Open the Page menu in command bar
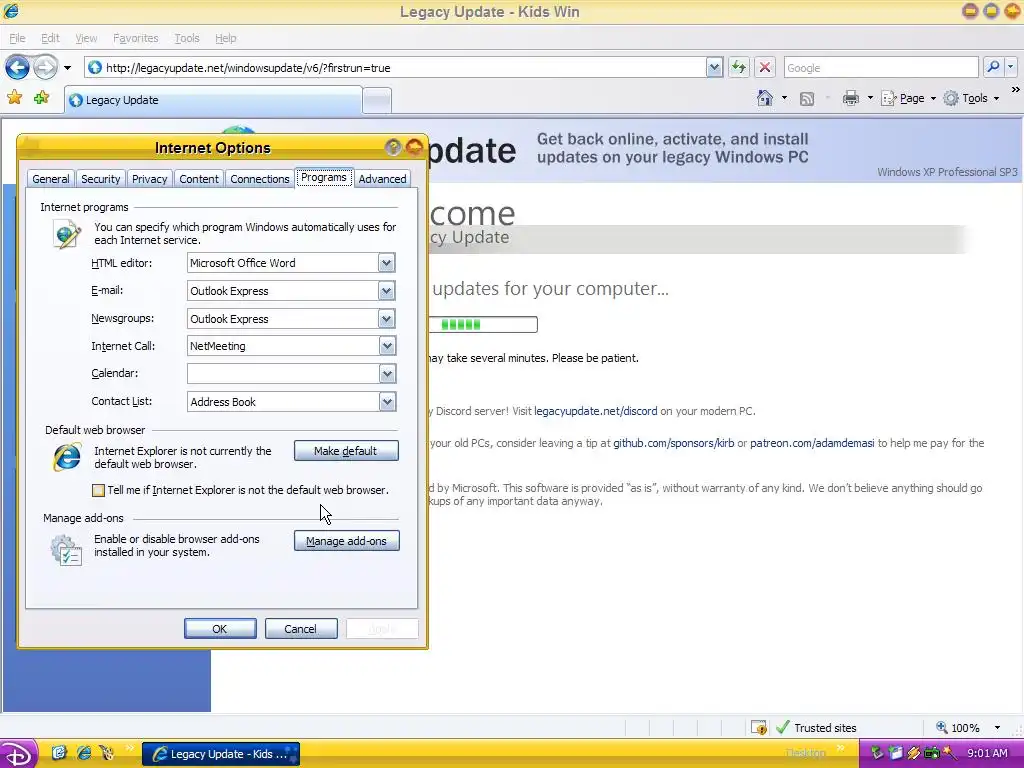Screen dimensions: 1024x768 coord(908,98)
